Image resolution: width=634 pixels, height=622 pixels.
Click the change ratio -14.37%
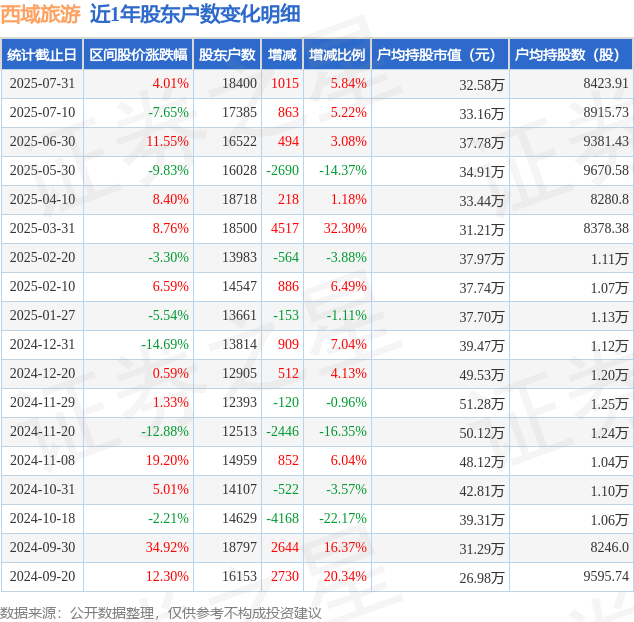[343, 170]
